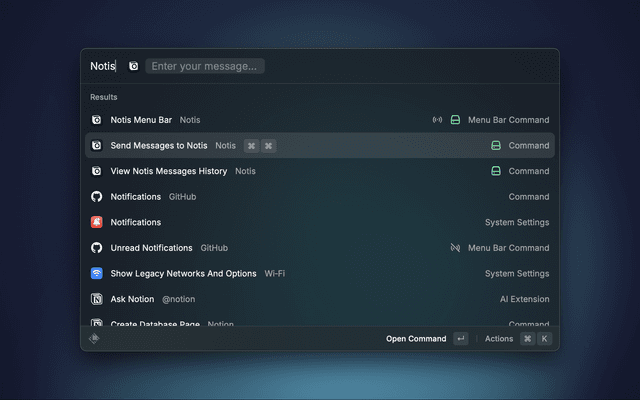
Task: Focus the Enter your message field
Action: tap(205, 66)
